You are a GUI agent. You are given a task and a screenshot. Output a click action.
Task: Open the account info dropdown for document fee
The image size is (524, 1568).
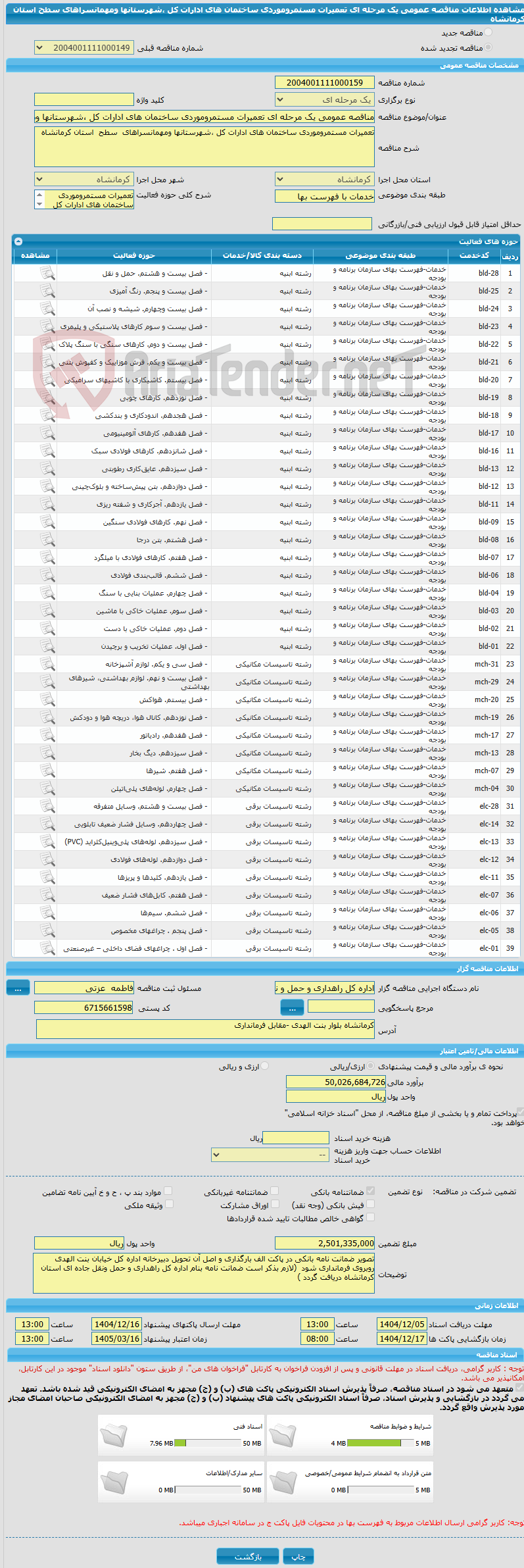[270, 1155]
